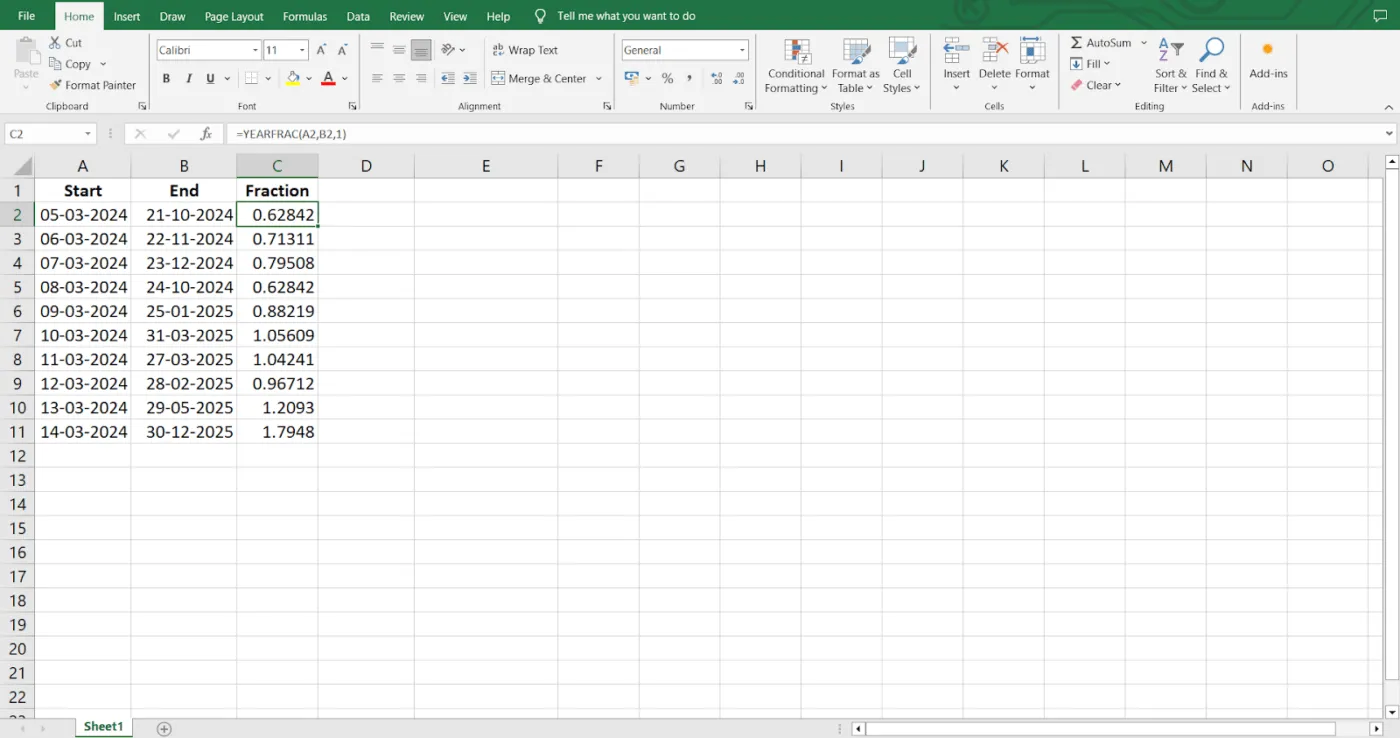Click the Insert Function fx icon
The image size is (1400, 738).
coord(206,134)
